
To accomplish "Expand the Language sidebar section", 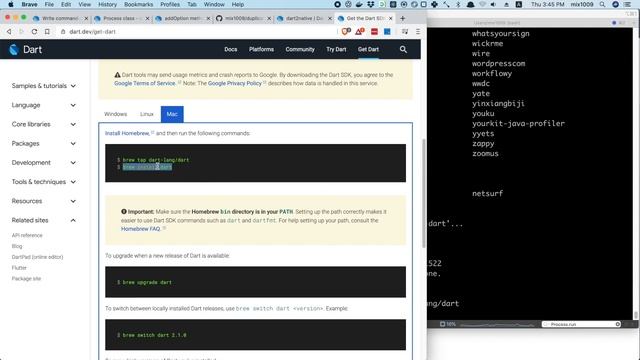I will [x=43, y=105].
